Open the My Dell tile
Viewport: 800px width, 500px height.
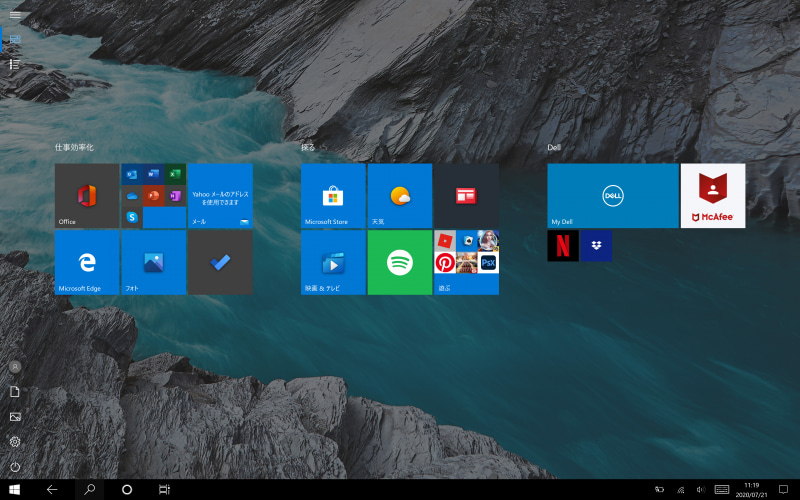(x=613, y=195)
